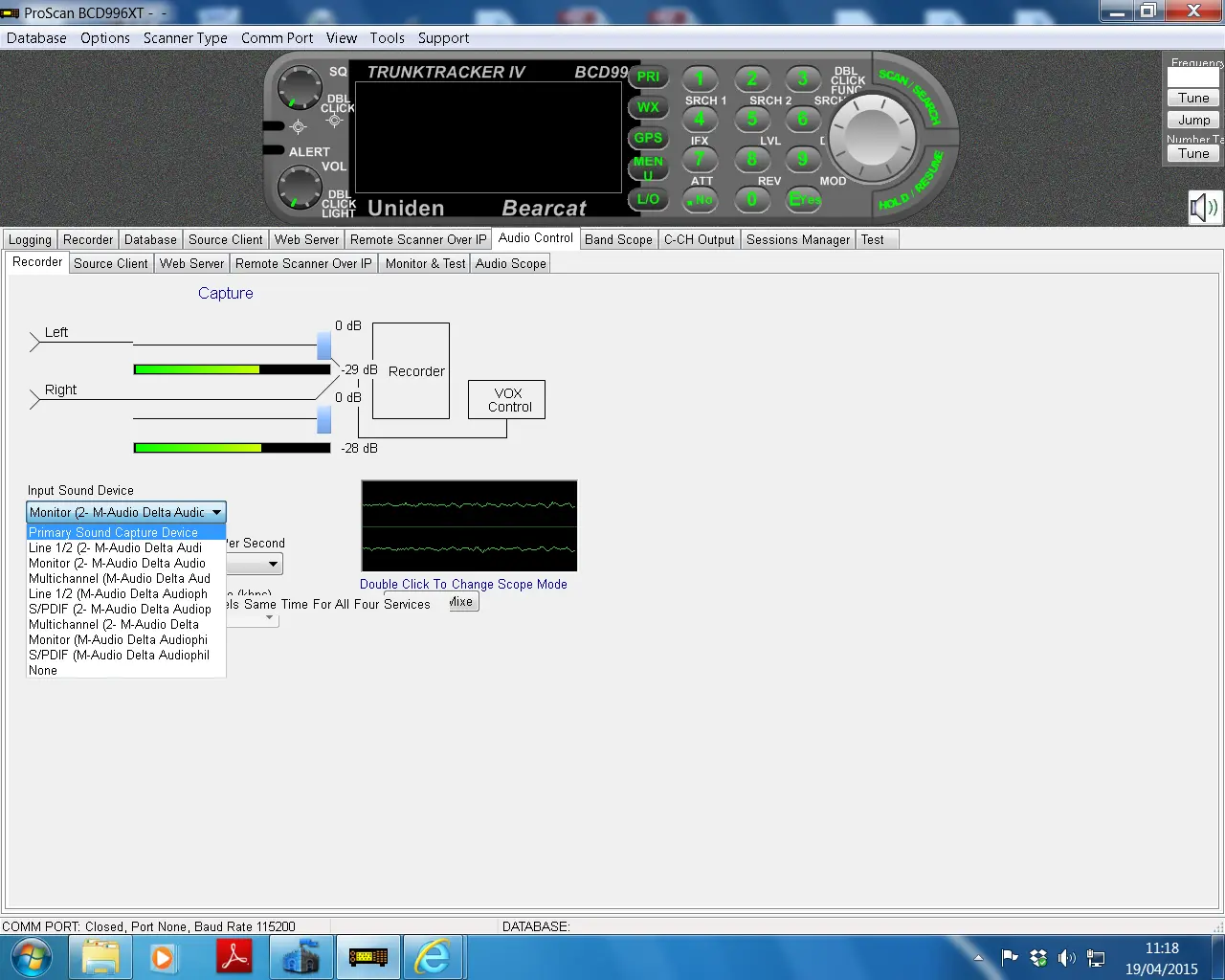Click scanner keypad number 1
1225x980 pixels.
(700, 79)
